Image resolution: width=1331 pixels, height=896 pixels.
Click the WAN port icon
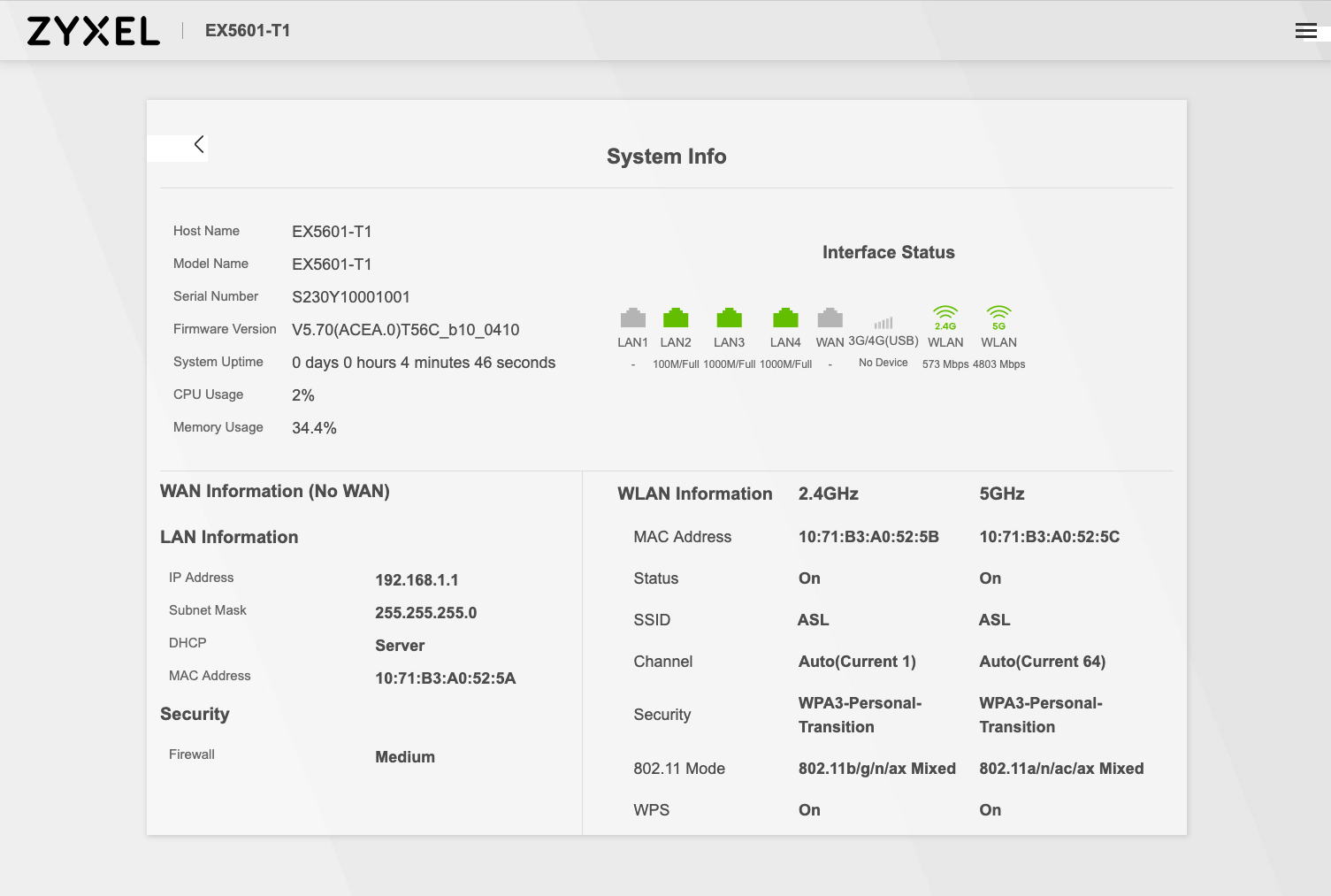pyautogui.click(x=830, y=318)
